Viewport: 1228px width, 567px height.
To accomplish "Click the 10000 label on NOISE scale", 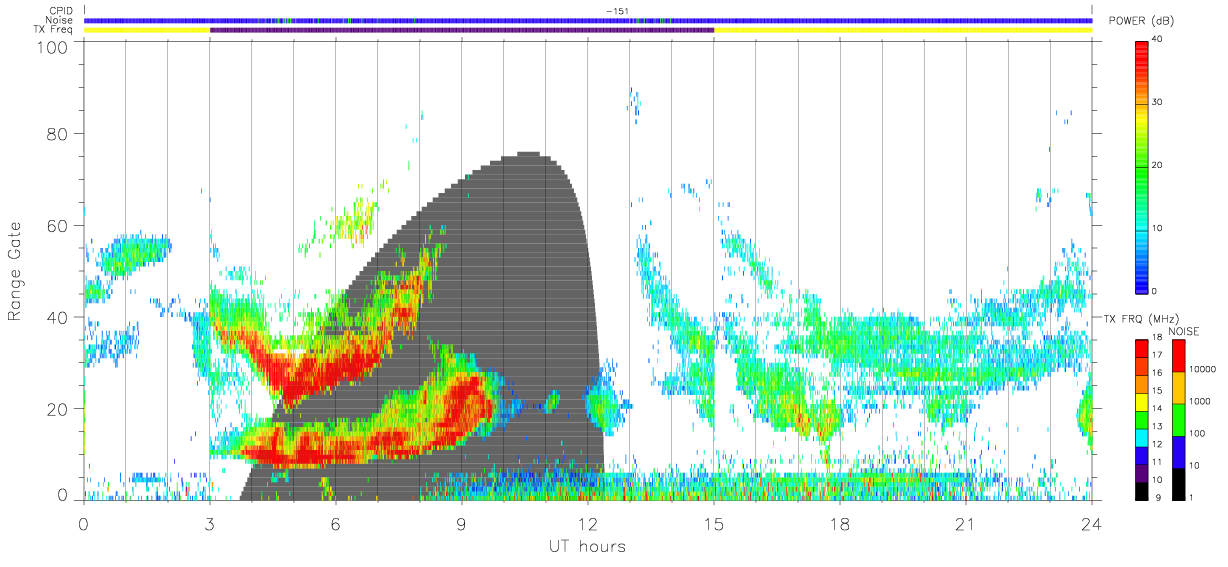I will click(x=1201, y=369).
